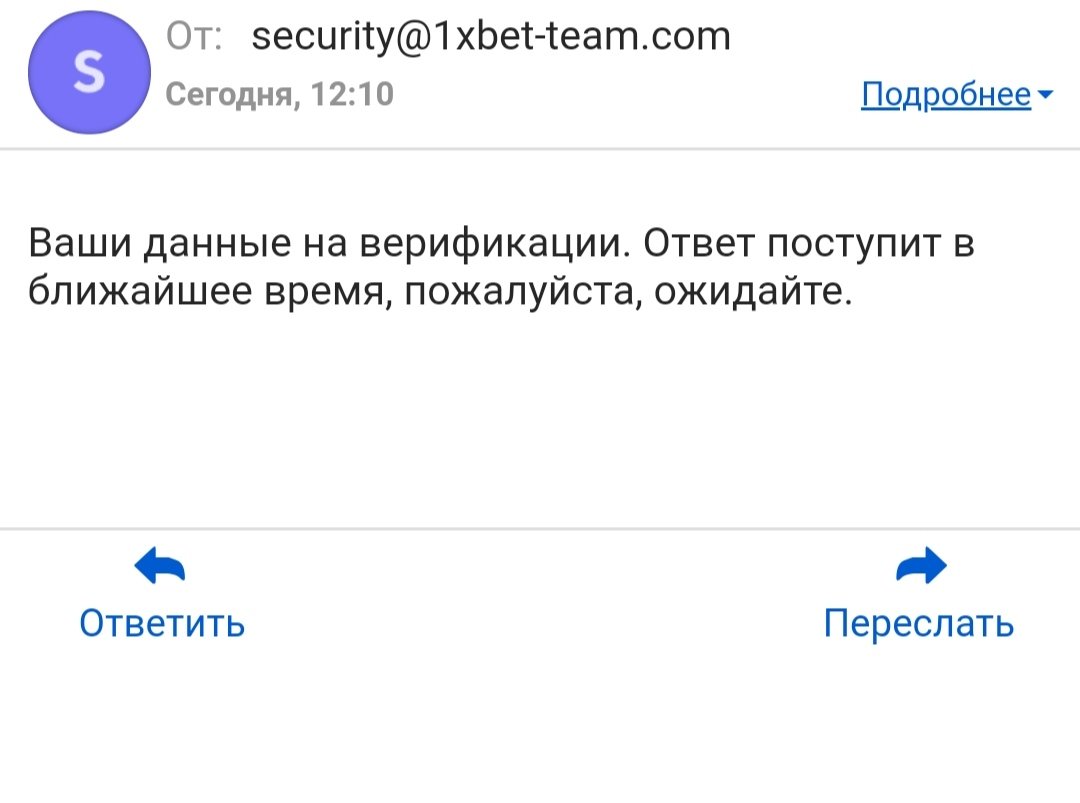Select the sender address security@1xbet-team.com

click(x=491, y=38)
